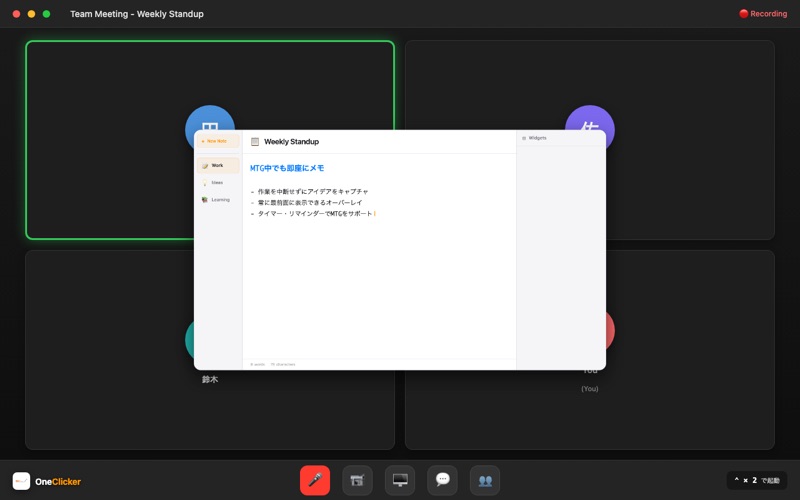Click the keyboard shortcut hint badge
This screenshot has width=800, height=500.
coord(757,480)
